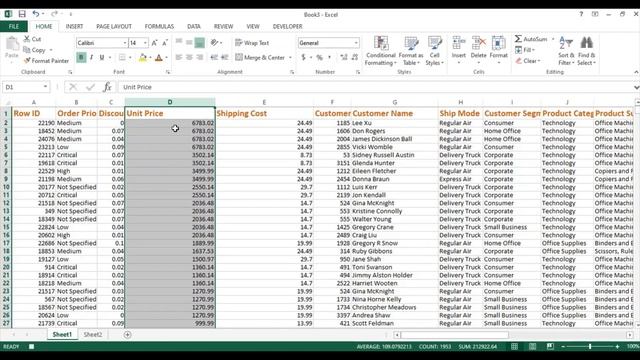This screenshot has width=640, height=360.
Task: Click the Decrease Decimal icon
Action: click(x=355, y=58)
